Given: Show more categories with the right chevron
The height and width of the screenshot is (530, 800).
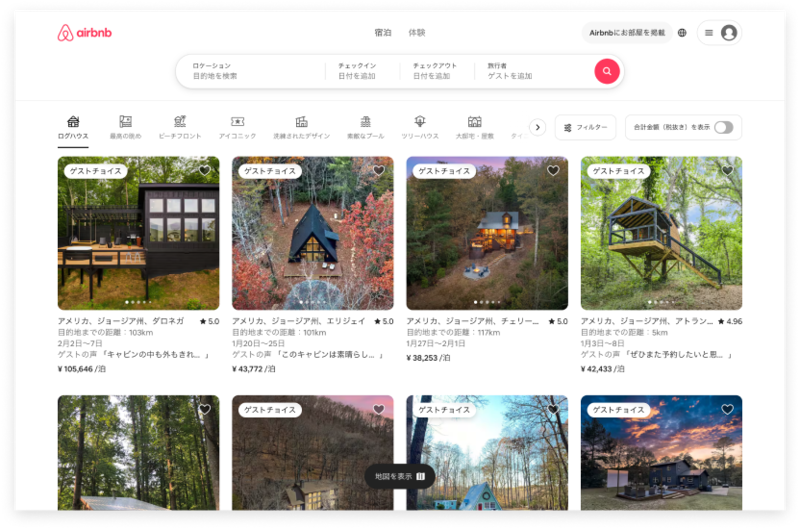Looking at the screenshot, I should pos(537,127).
